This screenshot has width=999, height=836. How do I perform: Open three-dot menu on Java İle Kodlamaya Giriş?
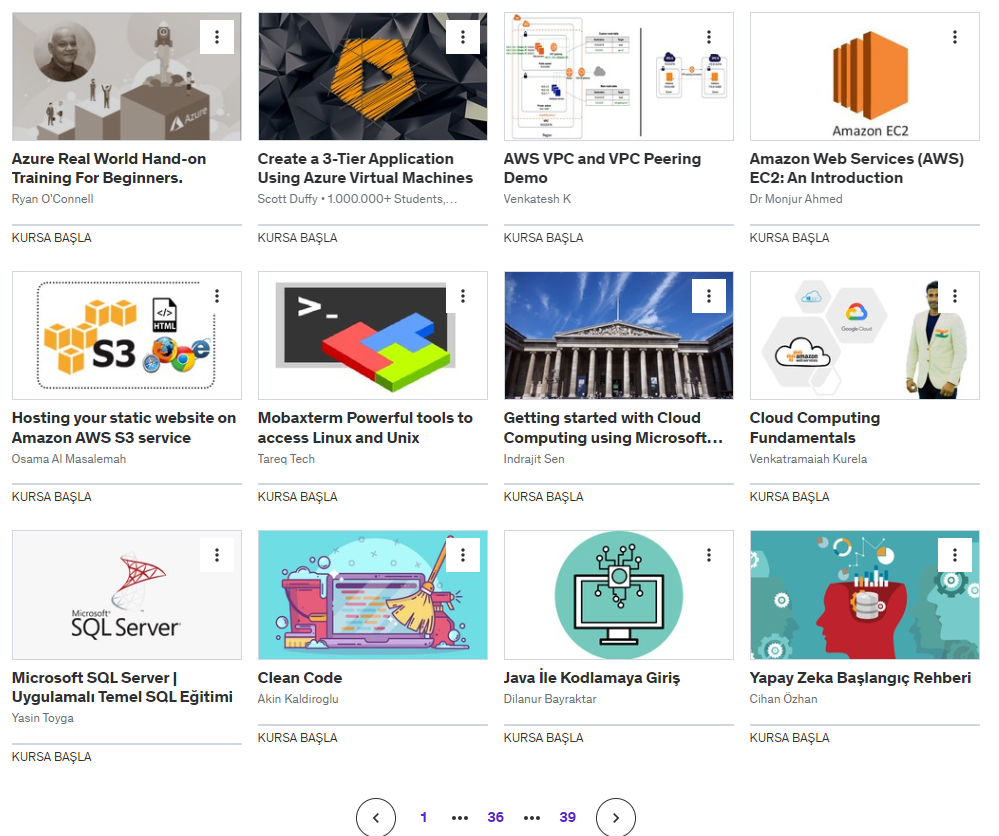709,555
